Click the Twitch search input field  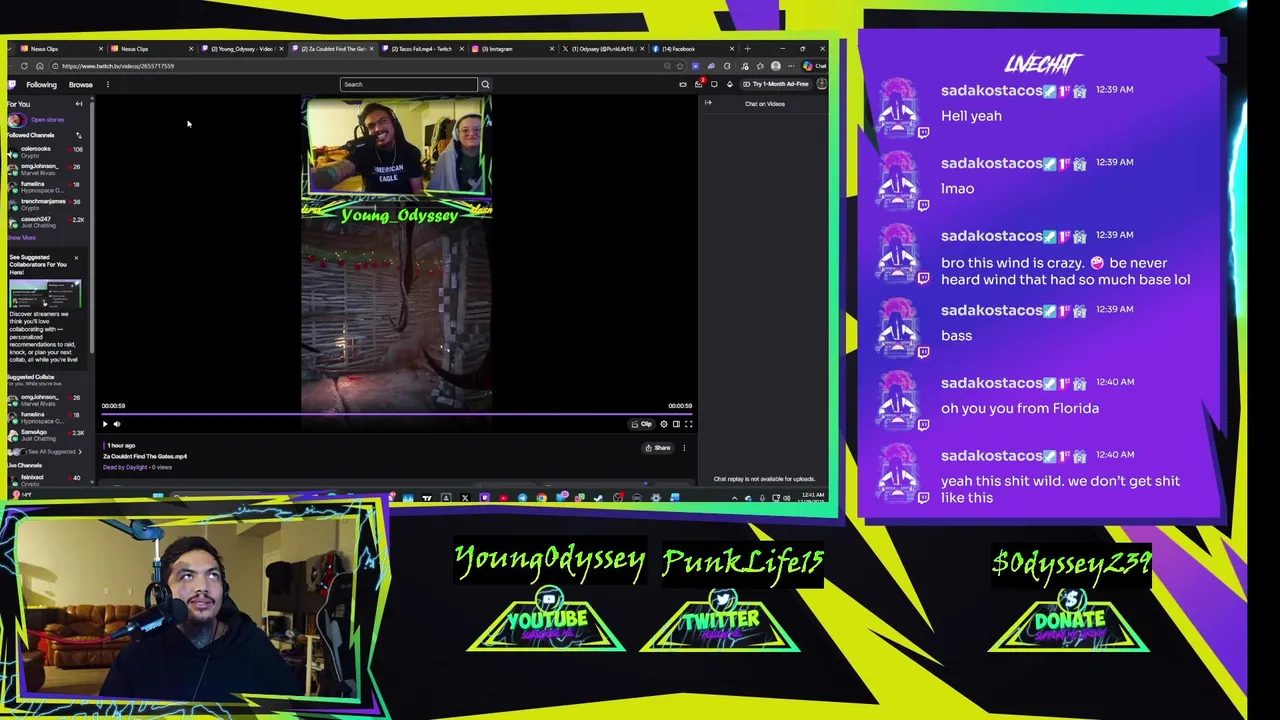point(409,84)
